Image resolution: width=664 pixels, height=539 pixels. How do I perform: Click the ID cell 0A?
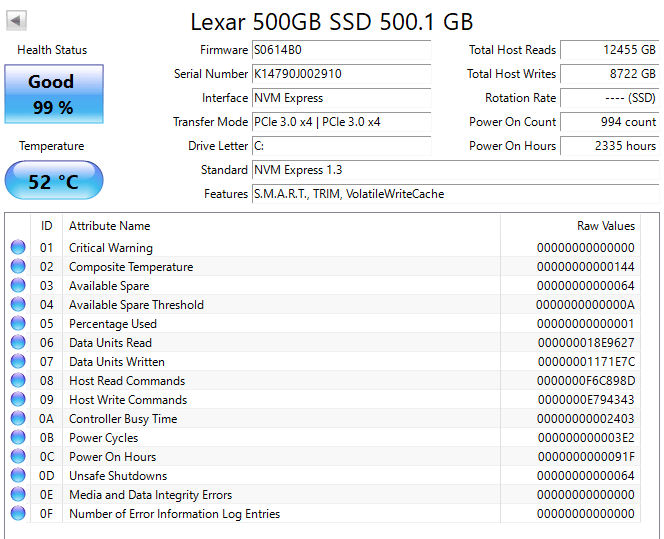[47, 419]
